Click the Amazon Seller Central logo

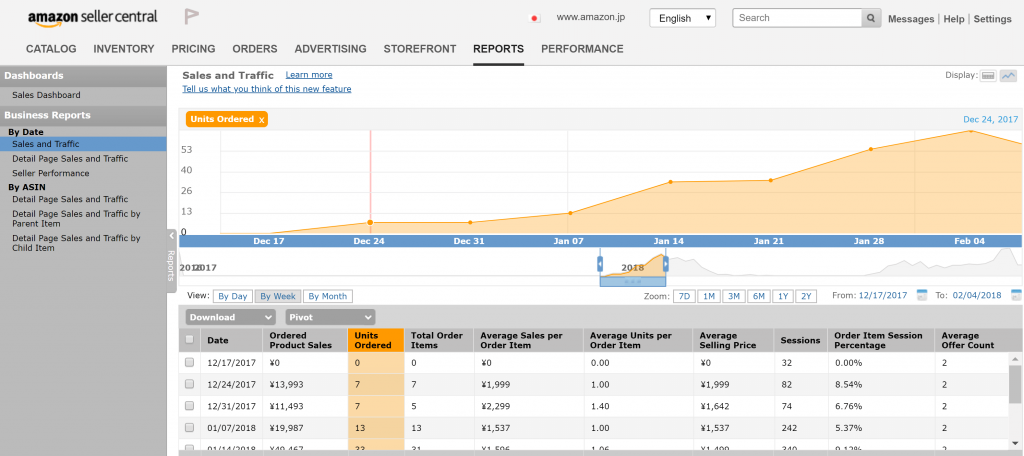point(93,17)
